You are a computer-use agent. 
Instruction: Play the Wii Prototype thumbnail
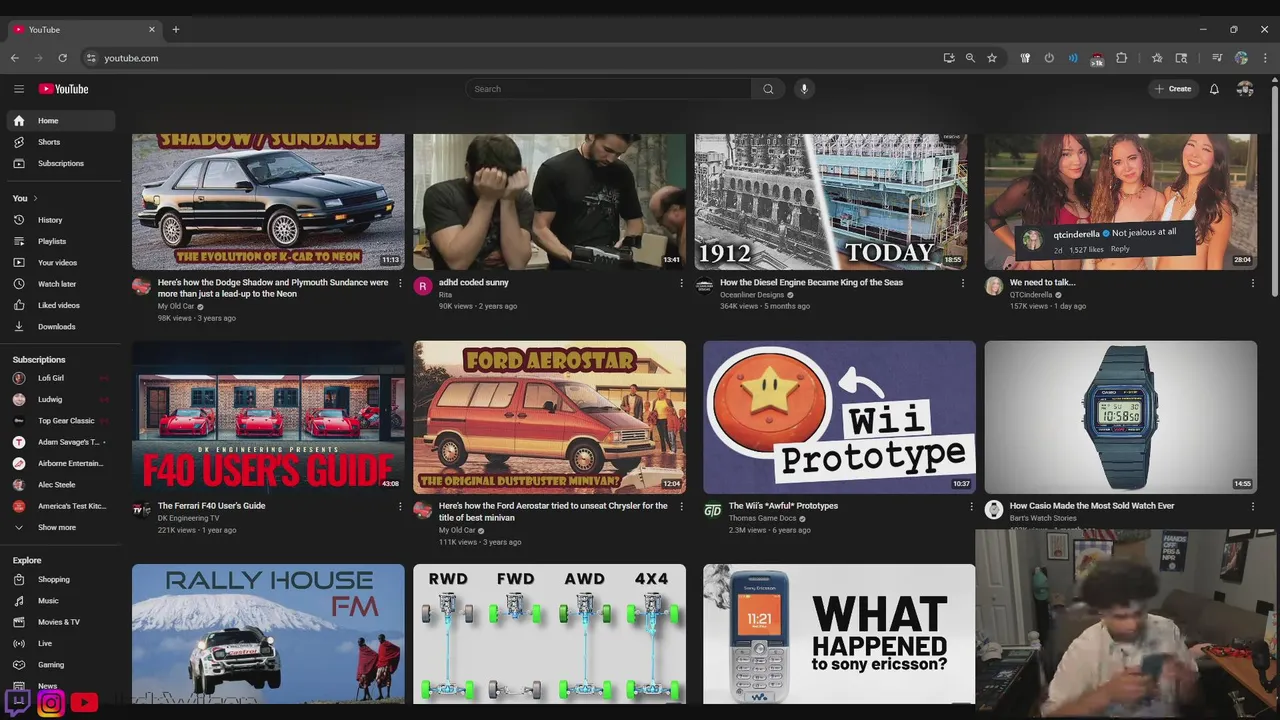click(x=839, y=417)
